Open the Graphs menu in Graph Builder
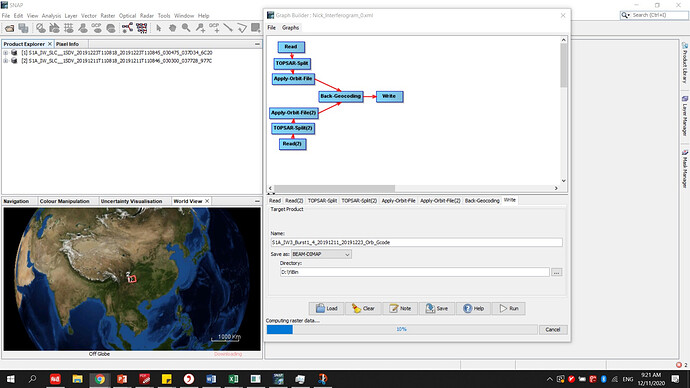The height and width of the screenshot is (388, 690). tap(290, 27)
